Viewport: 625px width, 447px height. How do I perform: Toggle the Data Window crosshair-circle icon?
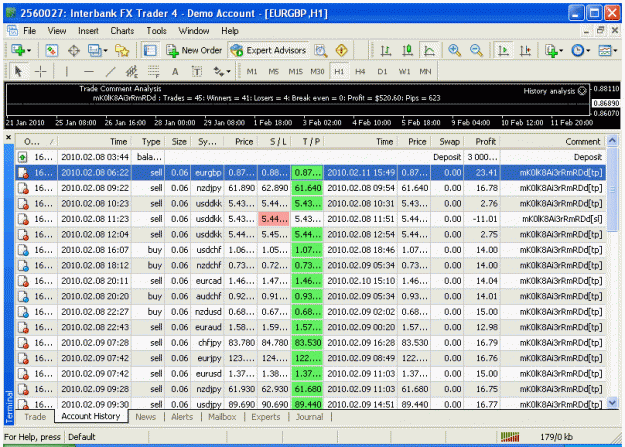click(x=74, y=50)
